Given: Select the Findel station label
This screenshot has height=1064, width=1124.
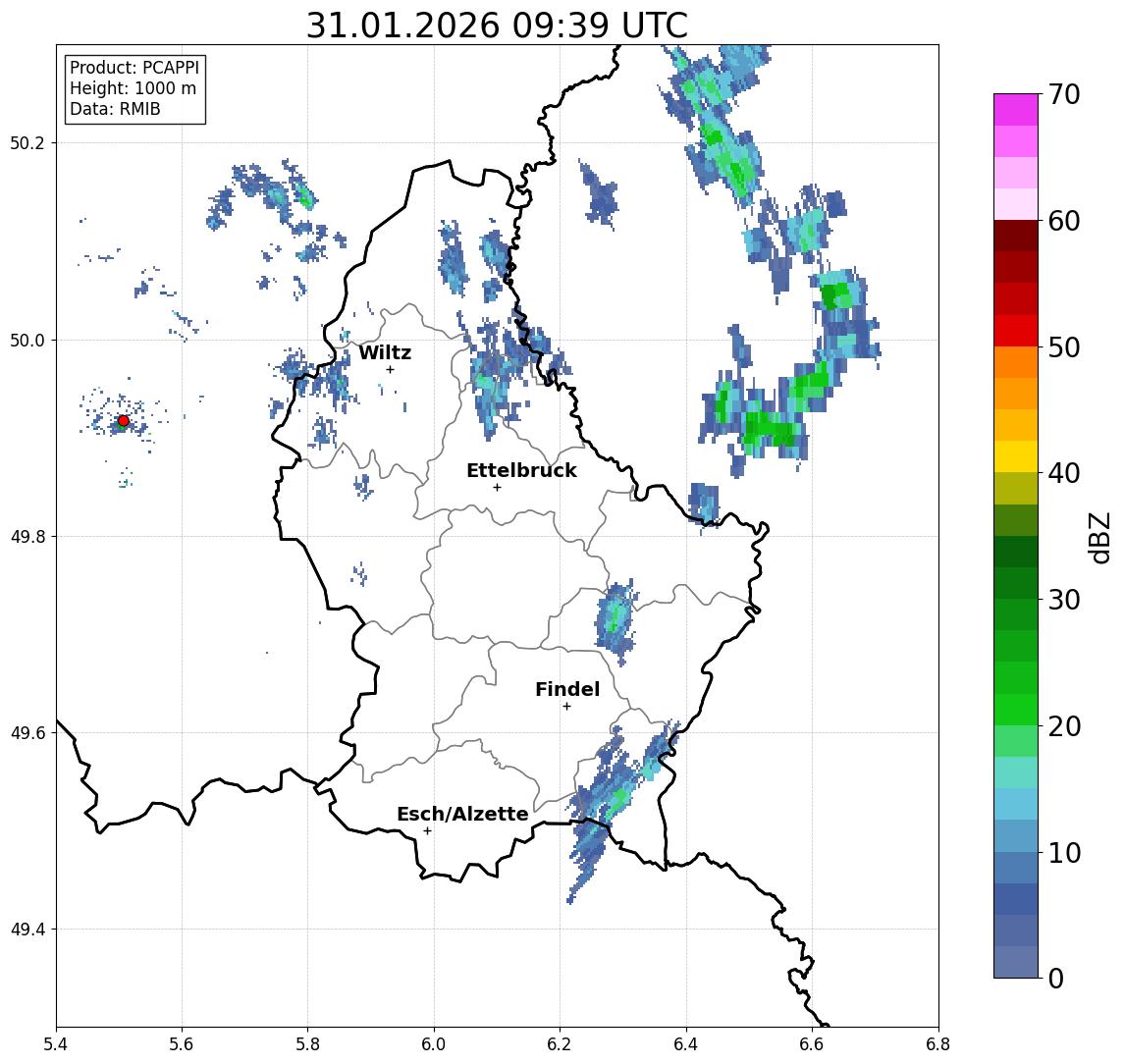Looking at the screenshot, I should pos(567,689).
